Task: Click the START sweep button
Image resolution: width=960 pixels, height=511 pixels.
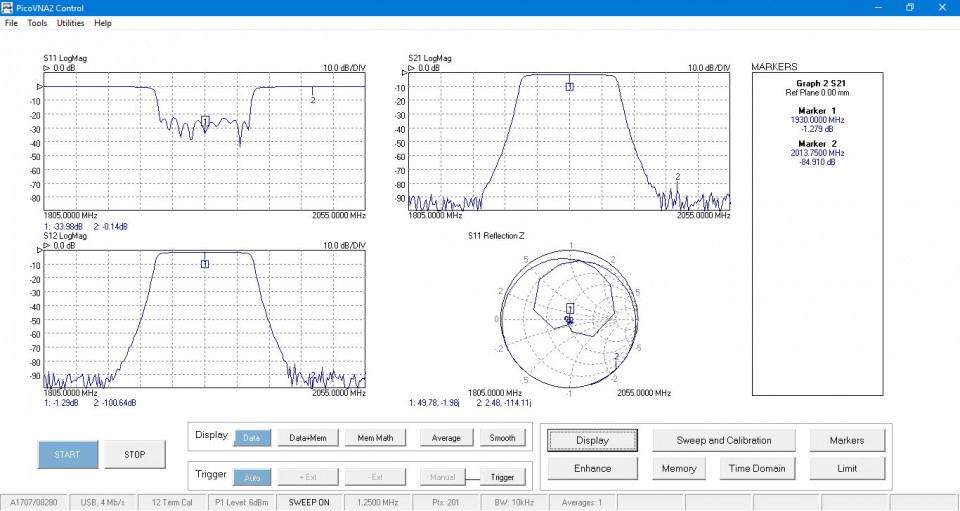Action: point(68,454)
